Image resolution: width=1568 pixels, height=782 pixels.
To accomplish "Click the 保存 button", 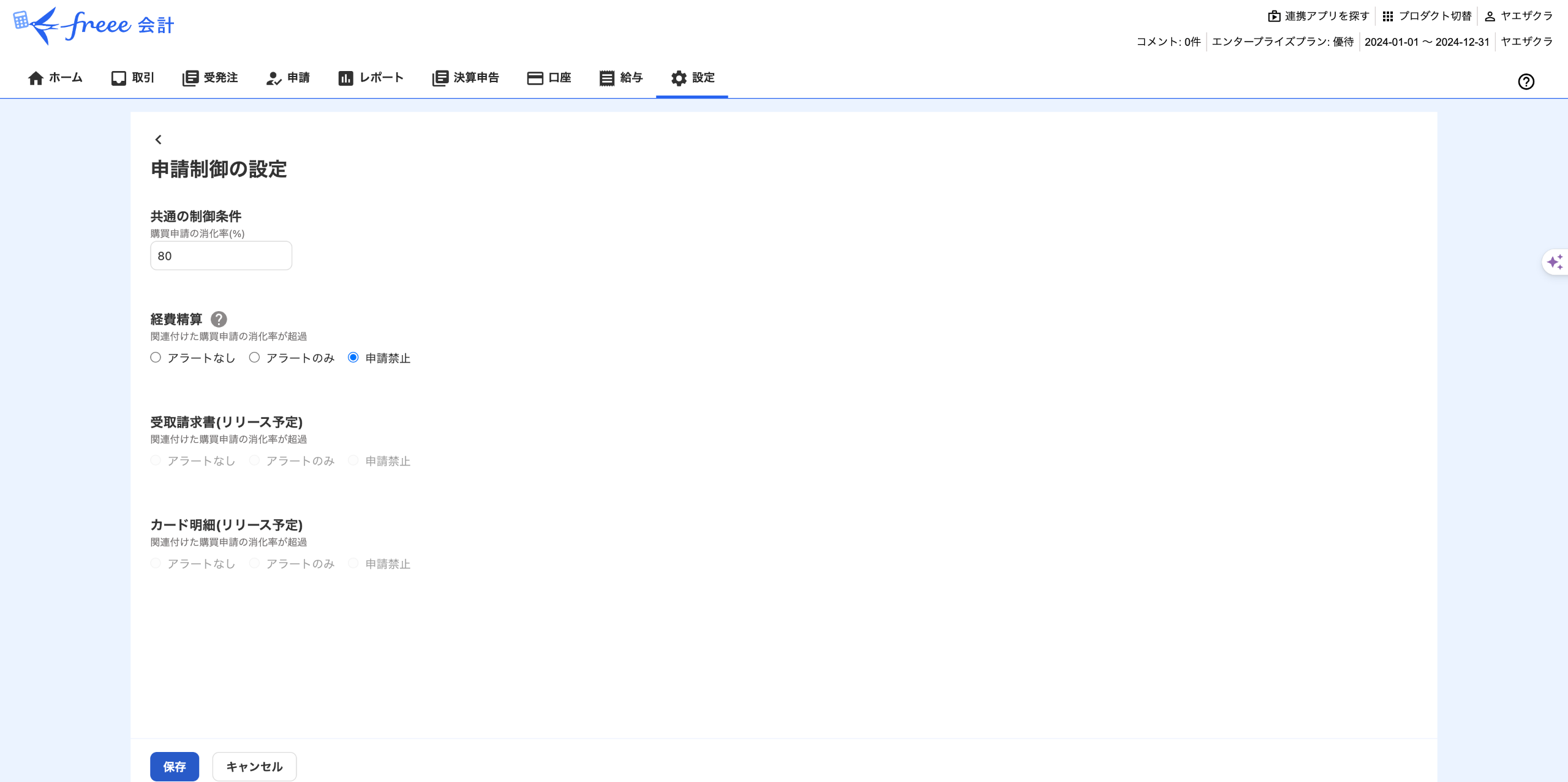I will [175, 766].
